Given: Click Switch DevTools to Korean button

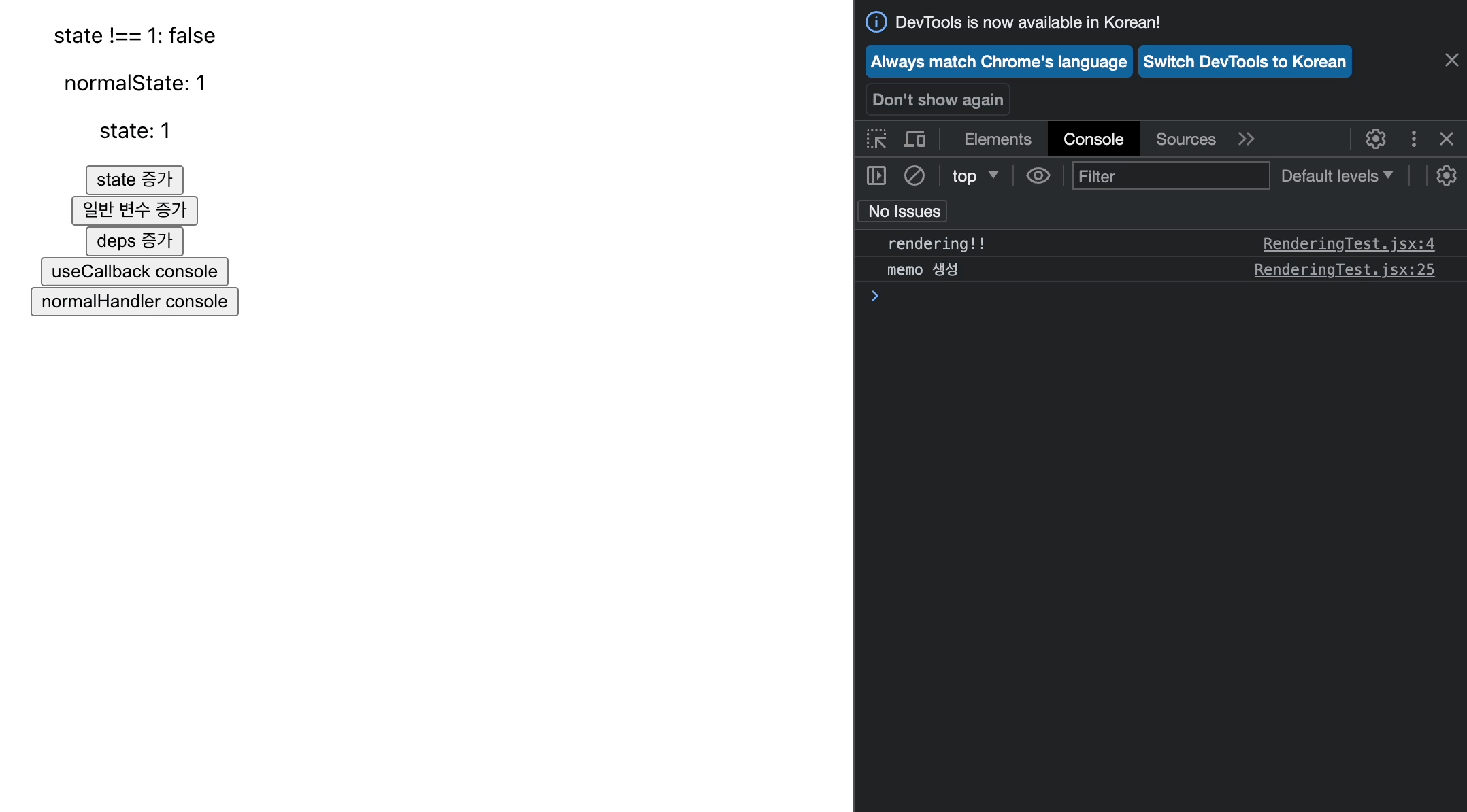Looking at the screenshot, I should pos(1245,62).
